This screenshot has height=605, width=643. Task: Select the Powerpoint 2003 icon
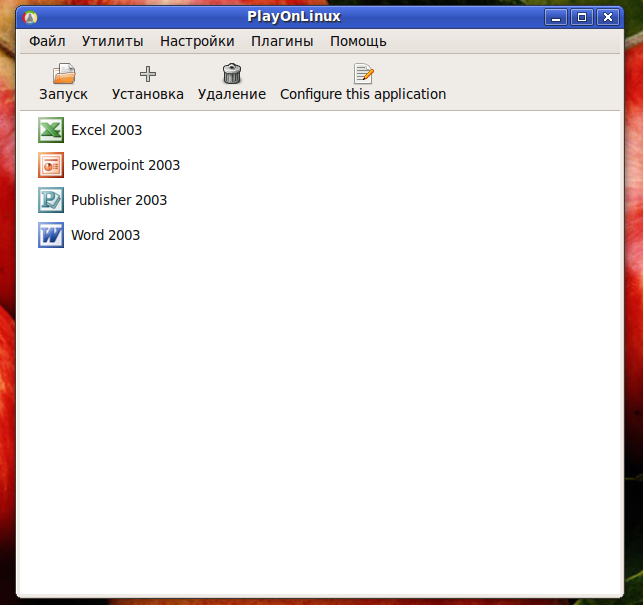50,165
